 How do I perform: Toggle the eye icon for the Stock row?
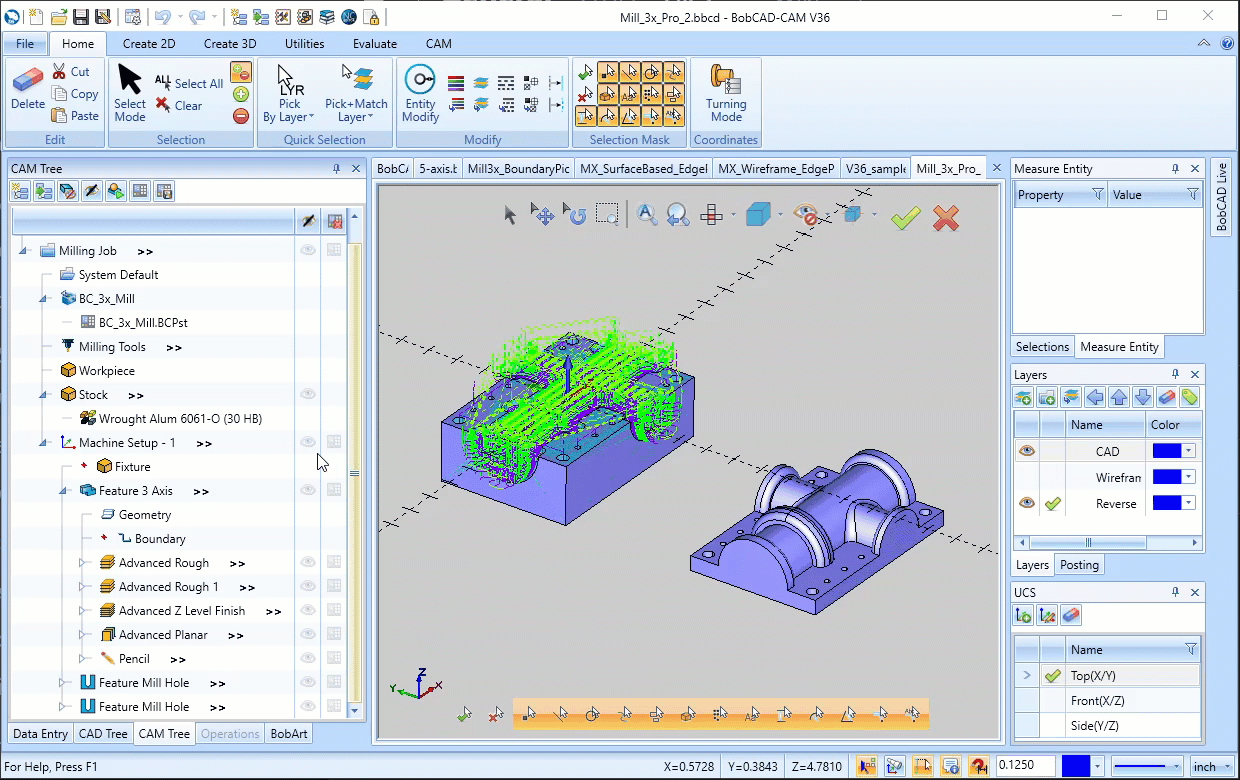click(308, 395)
